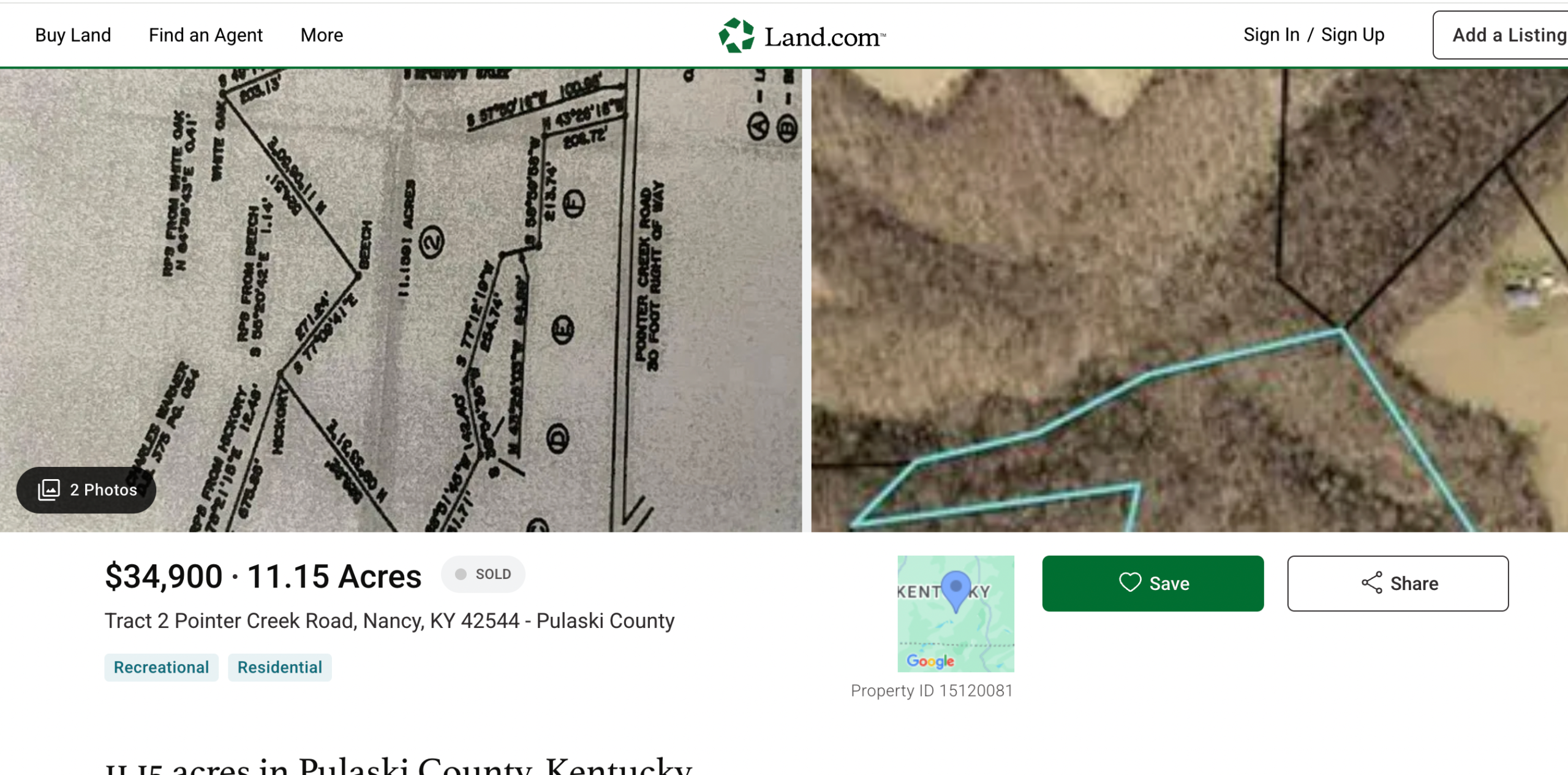Viewport: 1568px width, 775px height.
Task: Click the photo gallery icon
Action: (49, 490)
